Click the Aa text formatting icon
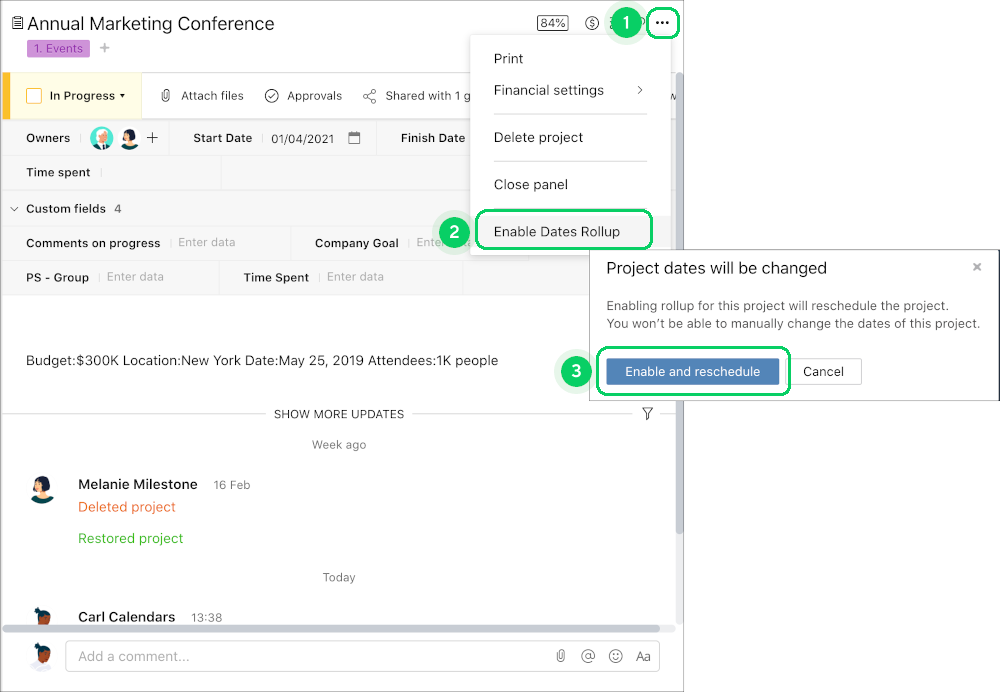Viewport: 1000px width, 692px height. tap(643, 656)
